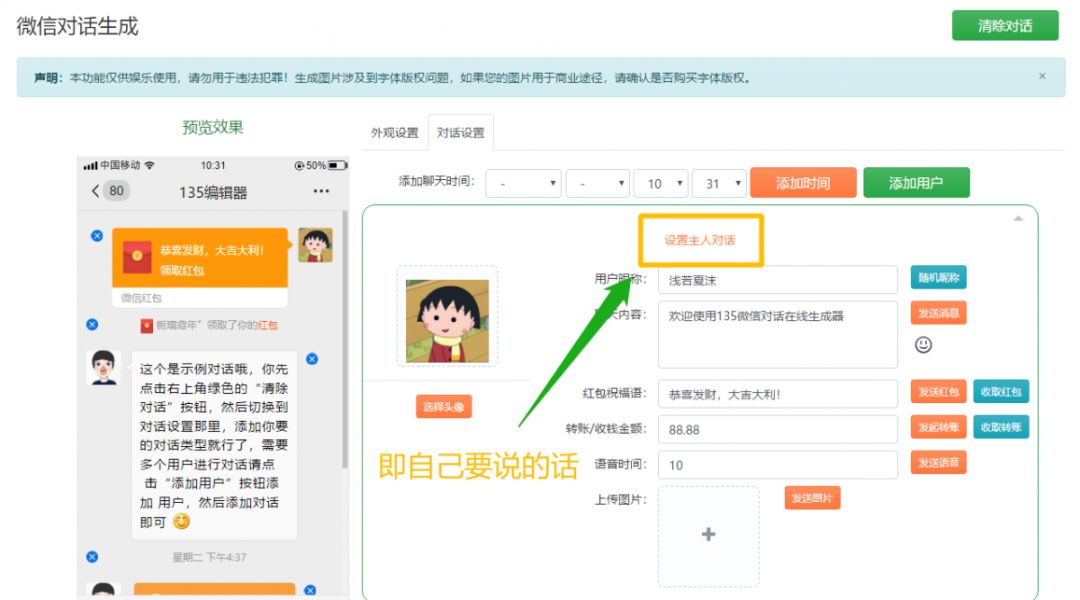Click the 预览效果 heading
The width and height of the screenshot is (1080, 600).
213,127
